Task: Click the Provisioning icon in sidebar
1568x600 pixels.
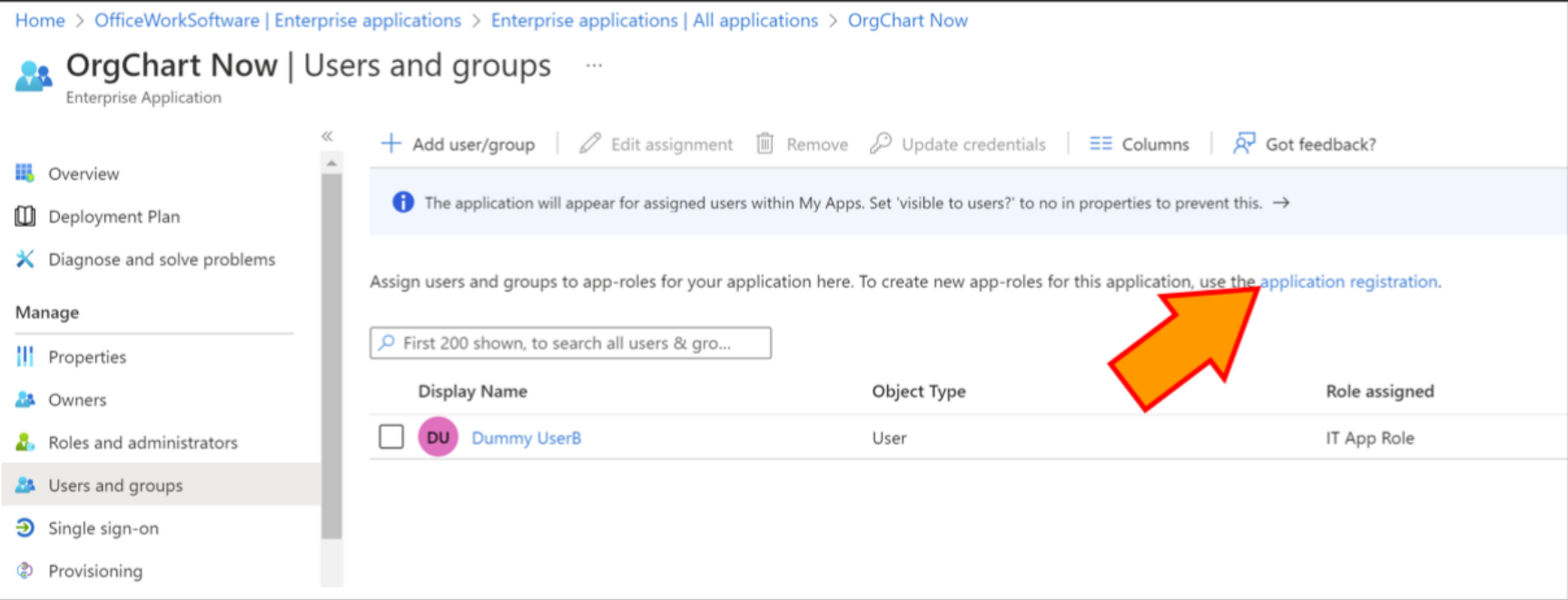Action: coord(25,570)
